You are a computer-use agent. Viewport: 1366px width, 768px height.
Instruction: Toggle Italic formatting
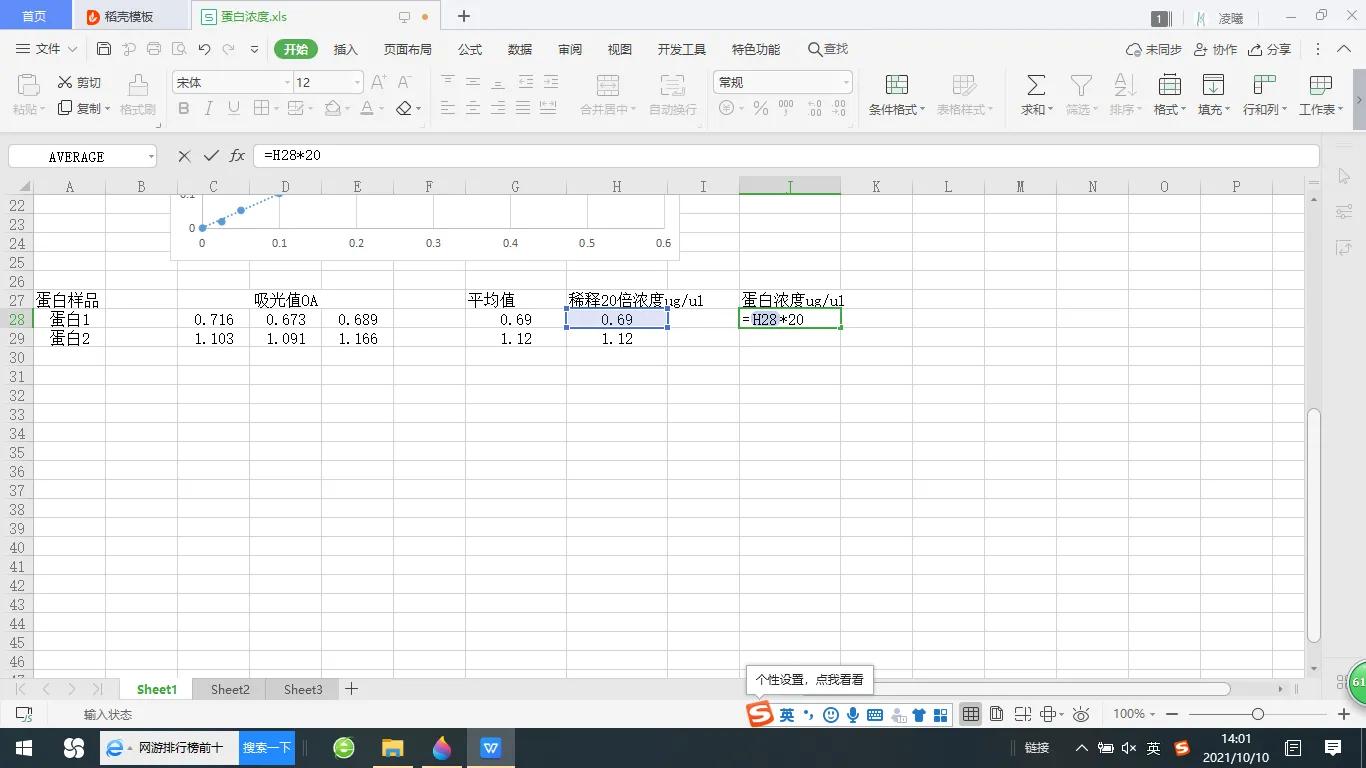(208, 108)
